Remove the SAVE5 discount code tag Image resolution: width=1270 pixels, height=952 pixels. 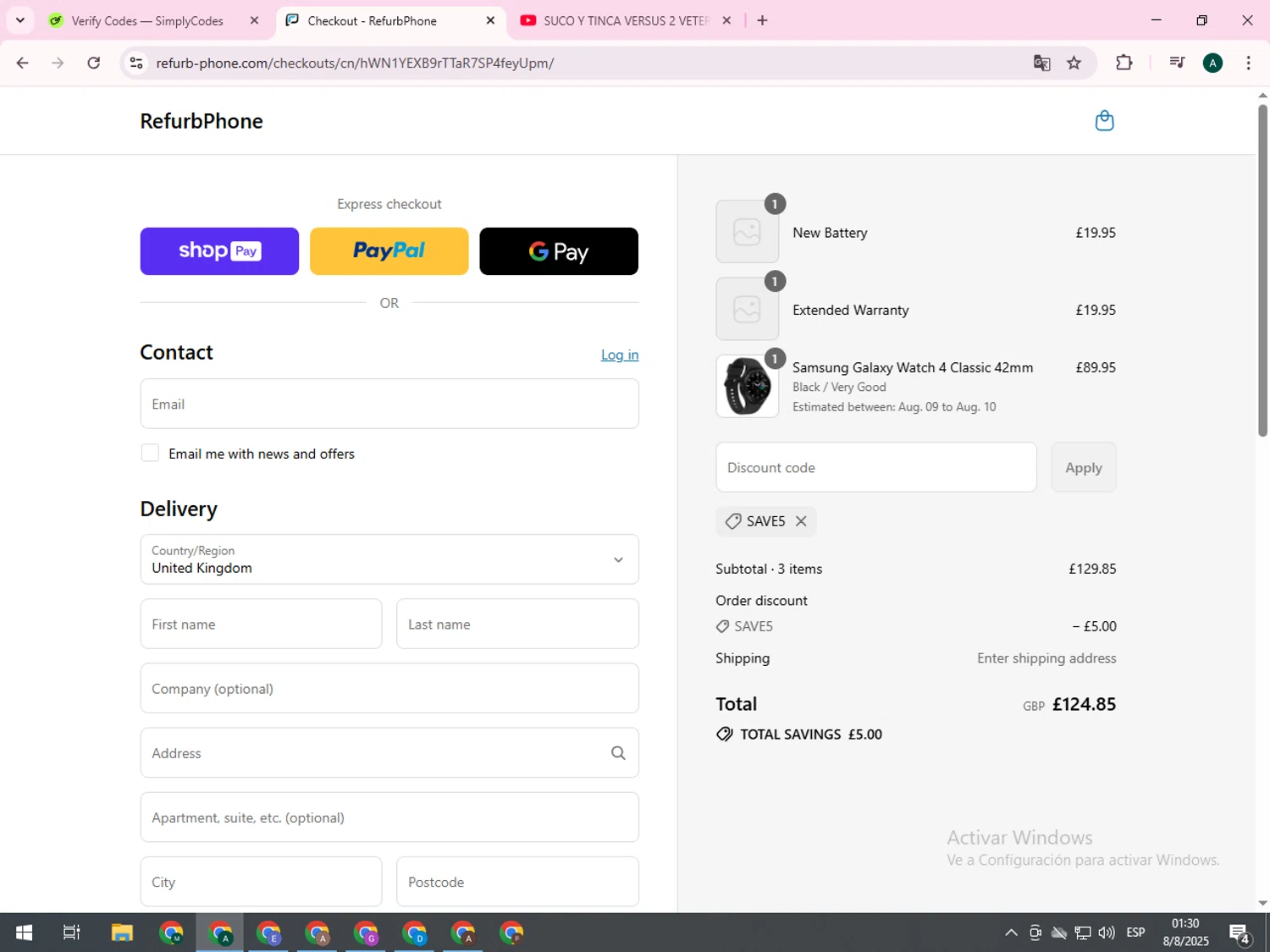[x=801, y=521]
